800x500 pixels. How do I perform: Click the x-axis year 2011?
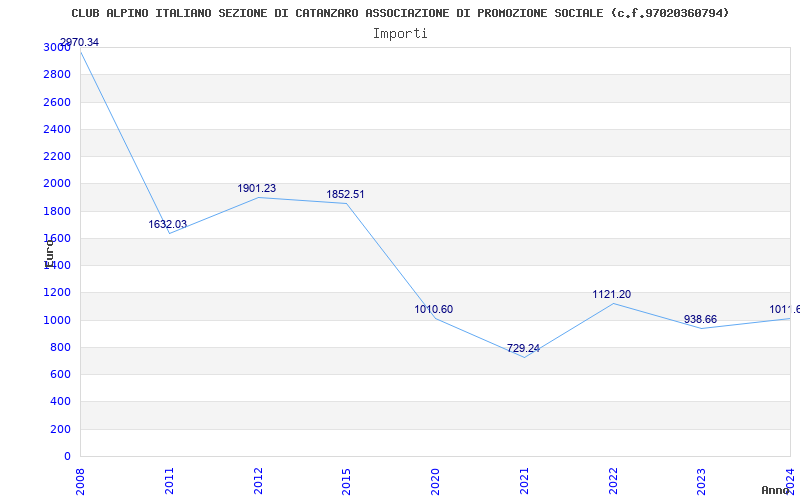[169, 481]
